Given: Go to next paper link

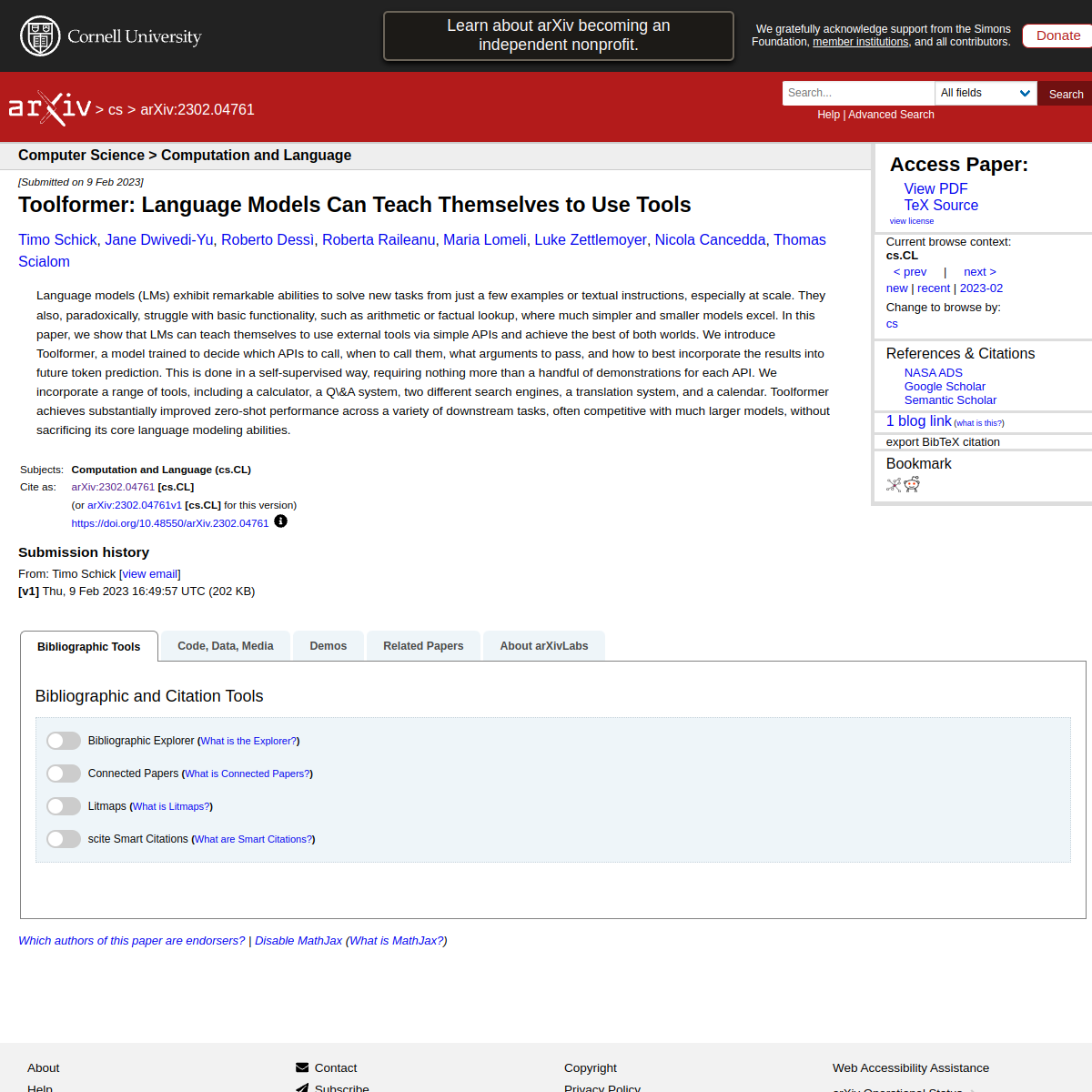Looking at the screenshot, I should (980, 272).
